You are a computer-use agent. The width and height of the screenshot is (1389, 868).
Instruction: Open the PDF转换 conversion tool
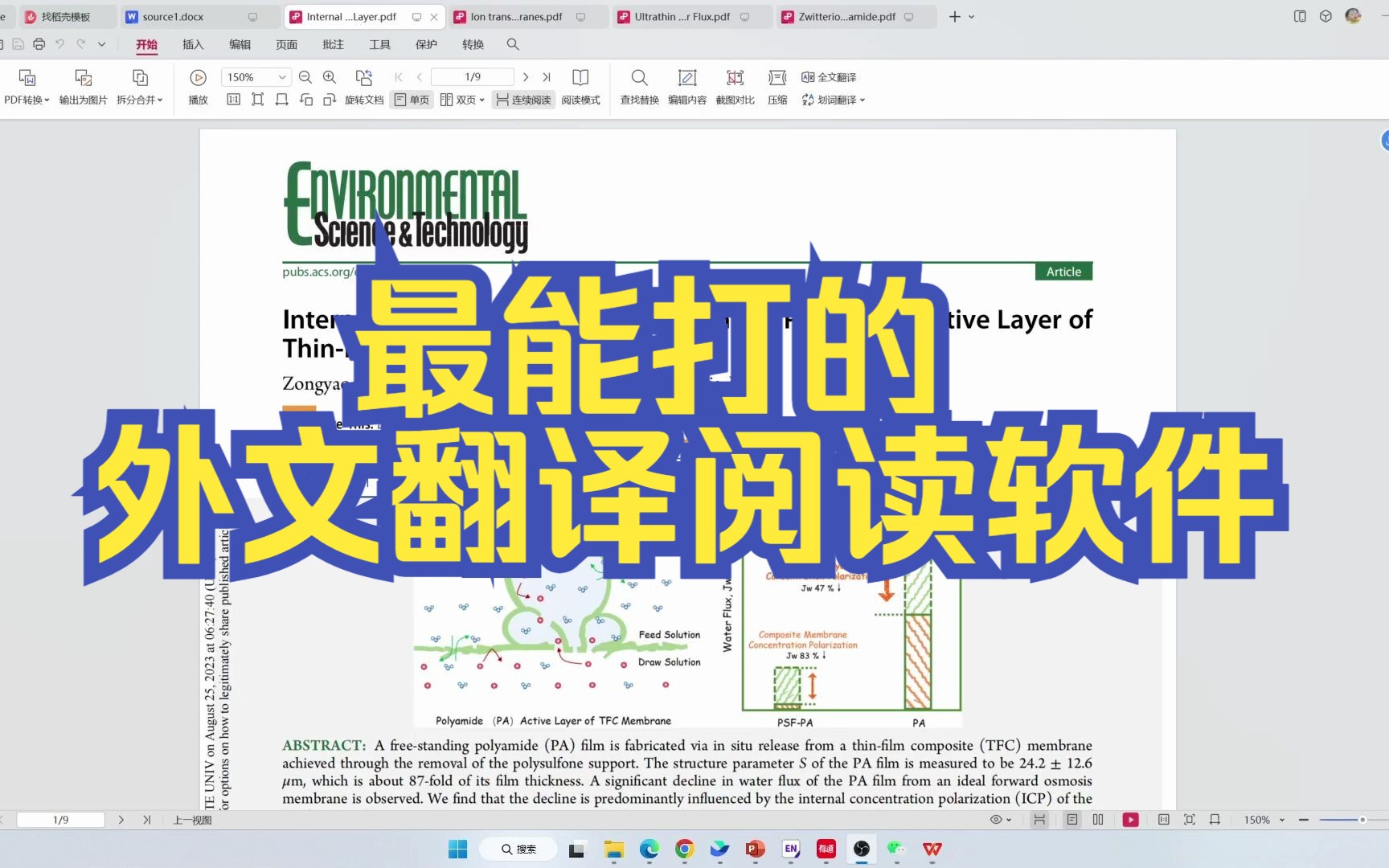27,88
